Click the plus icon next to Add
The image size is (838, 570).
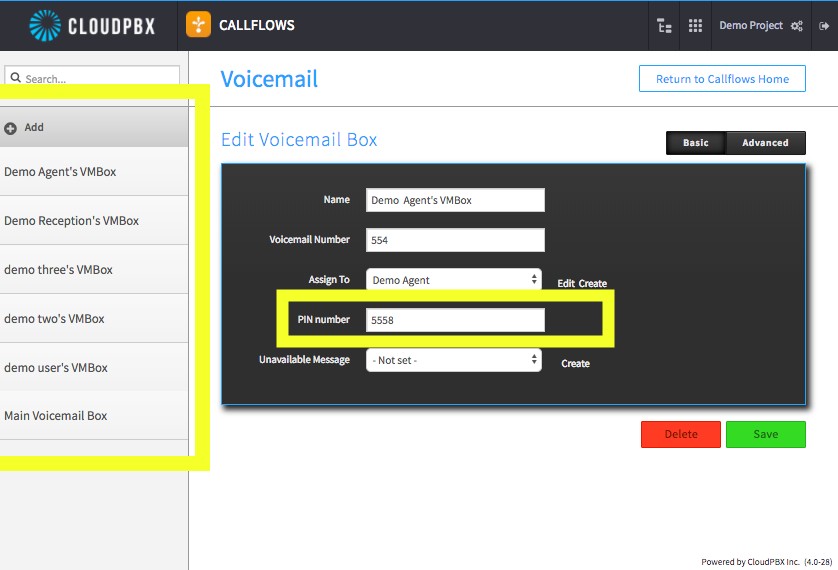click(10, 128)
